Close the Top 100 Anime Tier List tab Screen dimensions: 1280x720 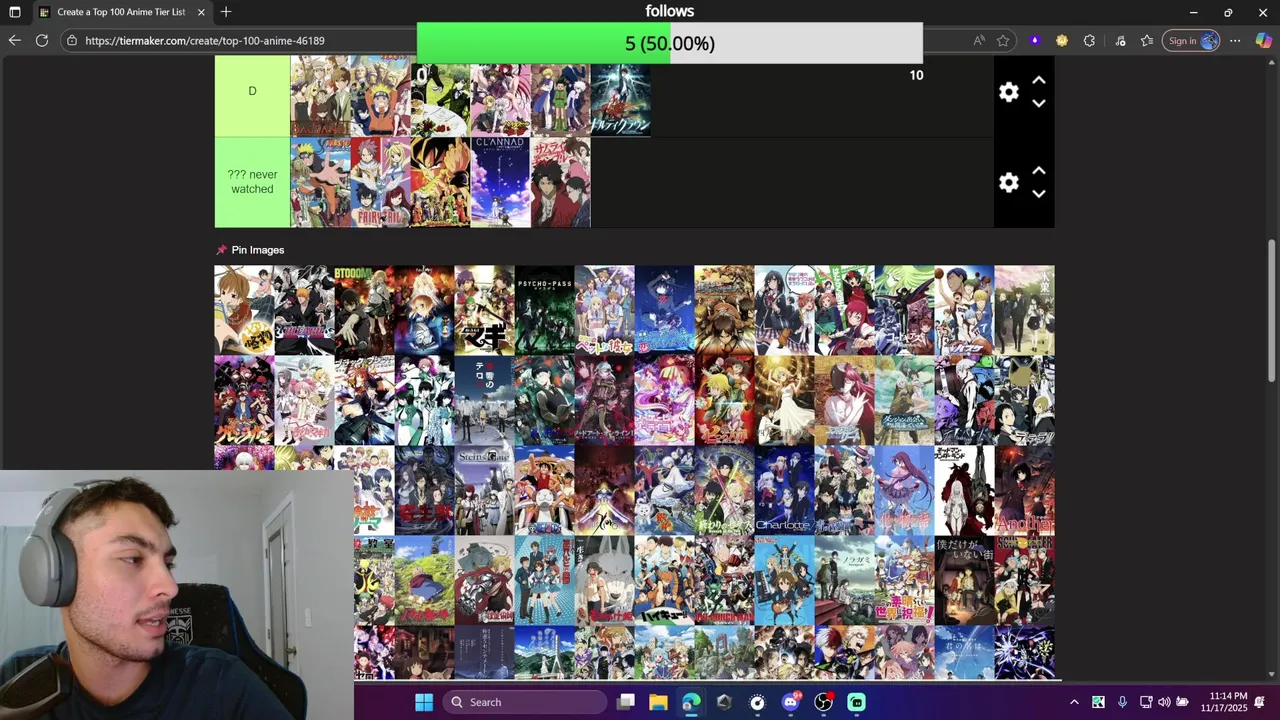[201, 12]
